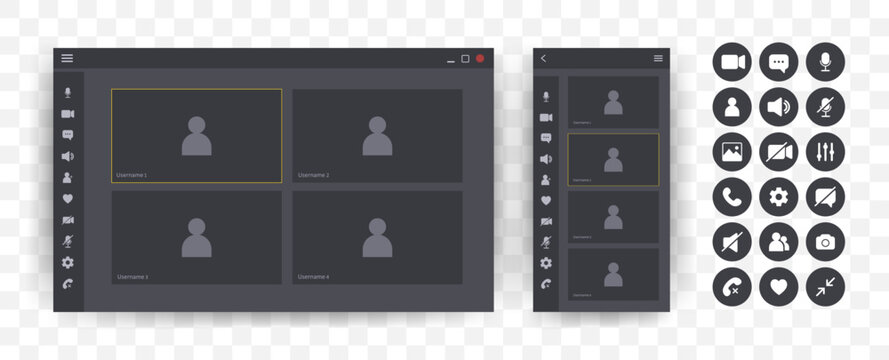Click the round muted microphone icon button
889x360 pixels.
click(826, 107)
